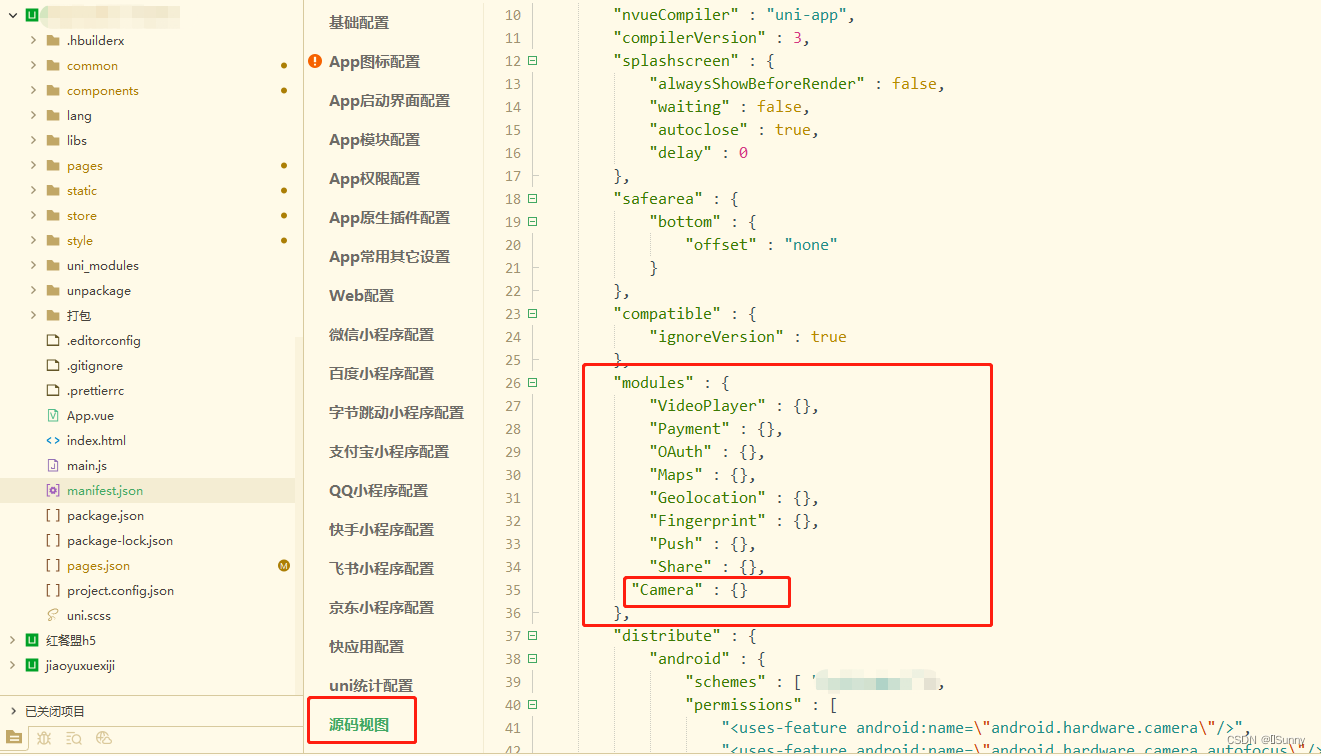Open the App模块配置 section

point(375,140)
